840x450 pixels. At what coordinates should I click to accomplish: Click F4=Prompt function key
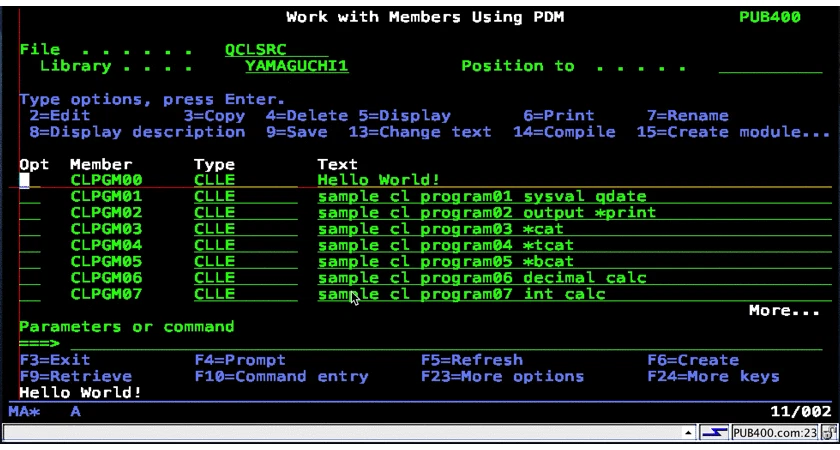(240, 359)
